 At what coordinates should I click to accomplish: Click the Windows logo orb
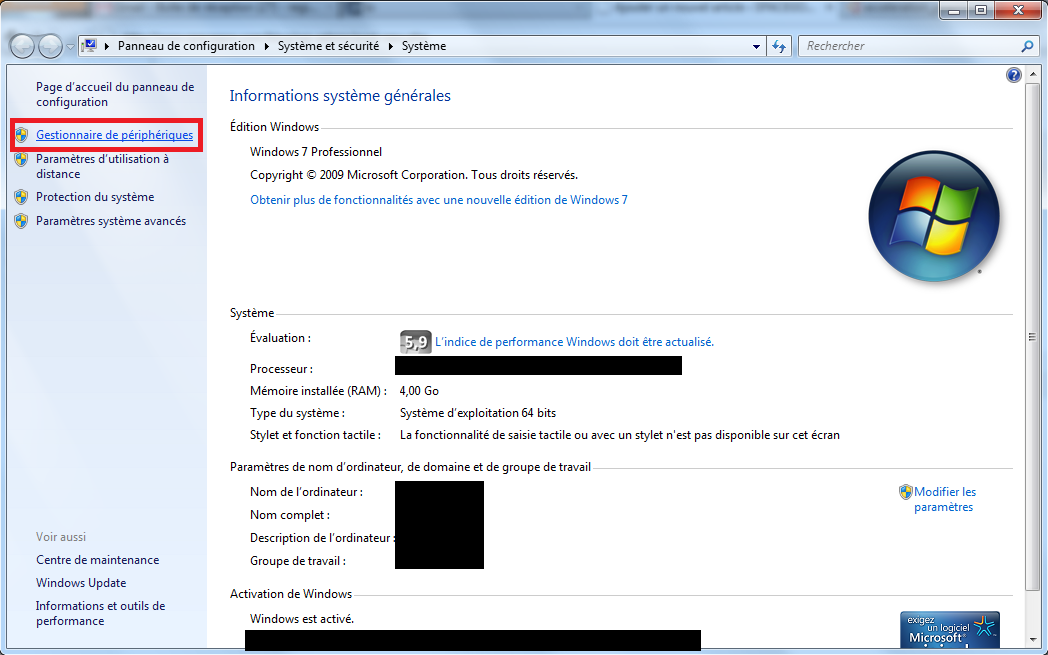click(934, 216)
